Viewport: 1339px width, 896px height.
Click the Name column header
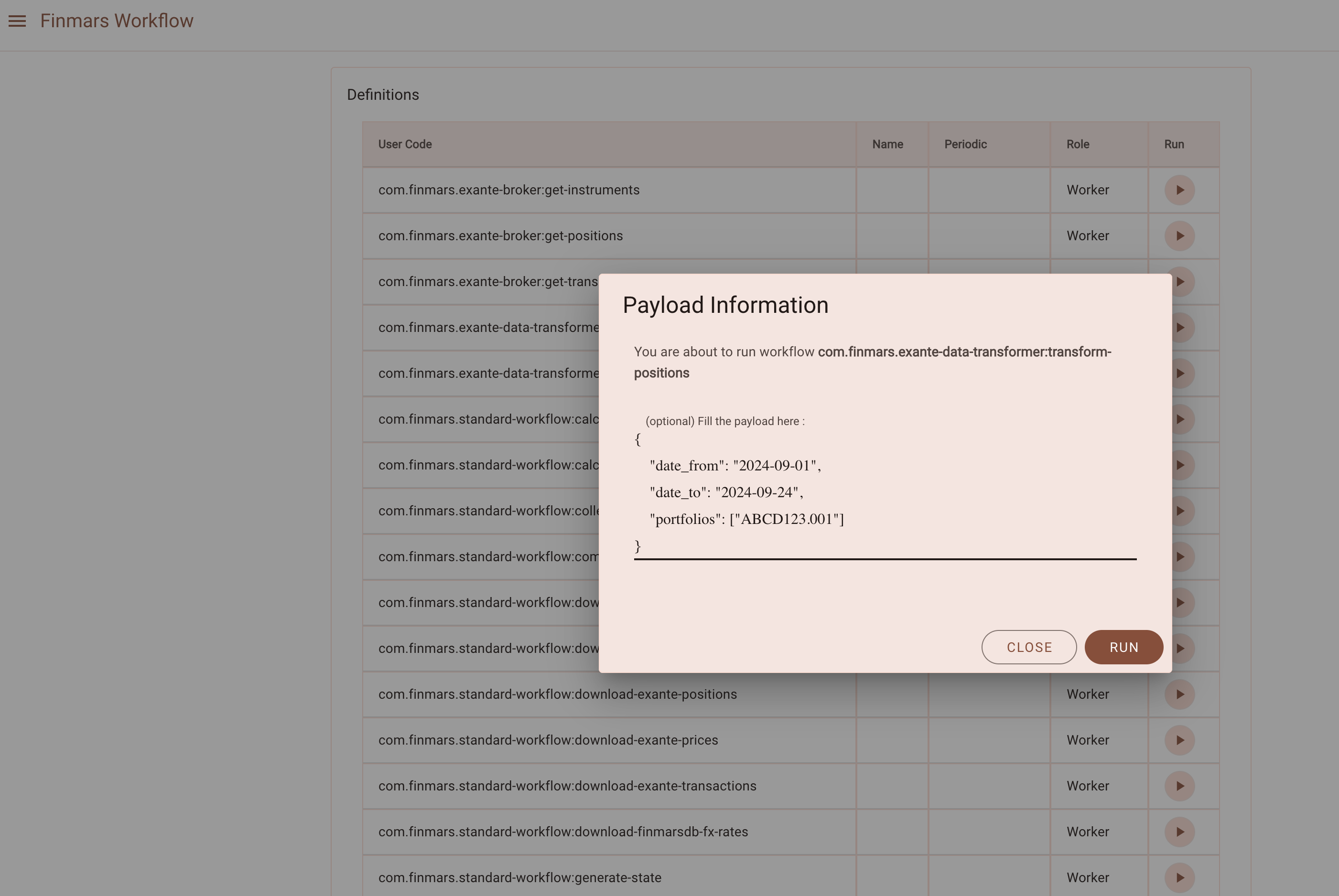coord(887,144)
